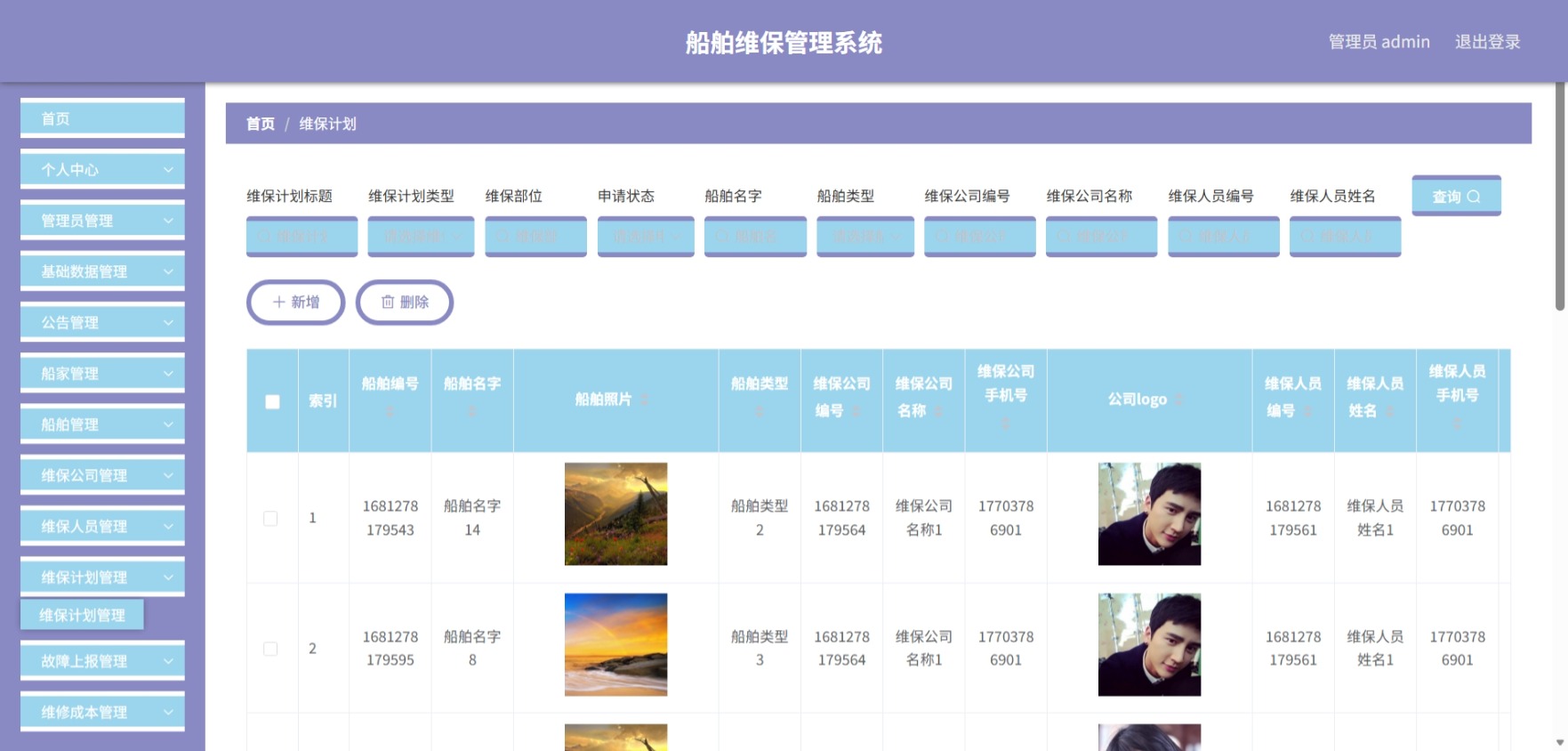Check the checkbox for row index 2

click(x=270, y=649)
